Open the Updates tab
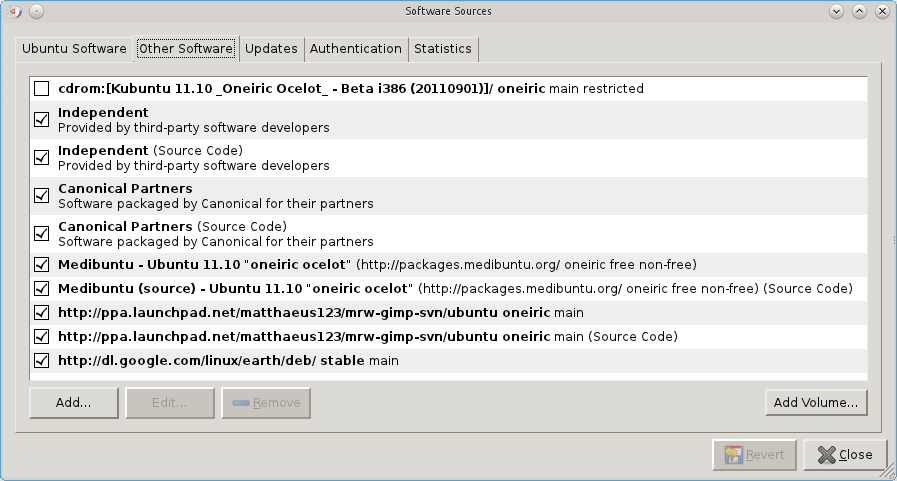The image size is (897, 481). (x=271, y=48)
